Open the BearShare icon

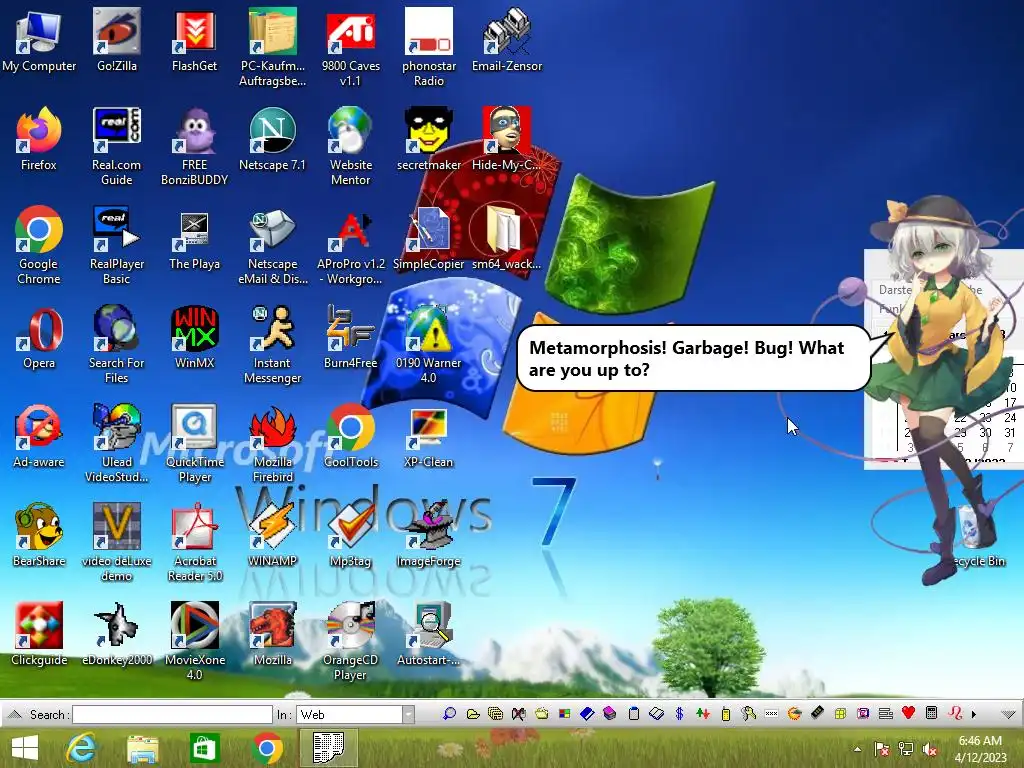[39, 536]
